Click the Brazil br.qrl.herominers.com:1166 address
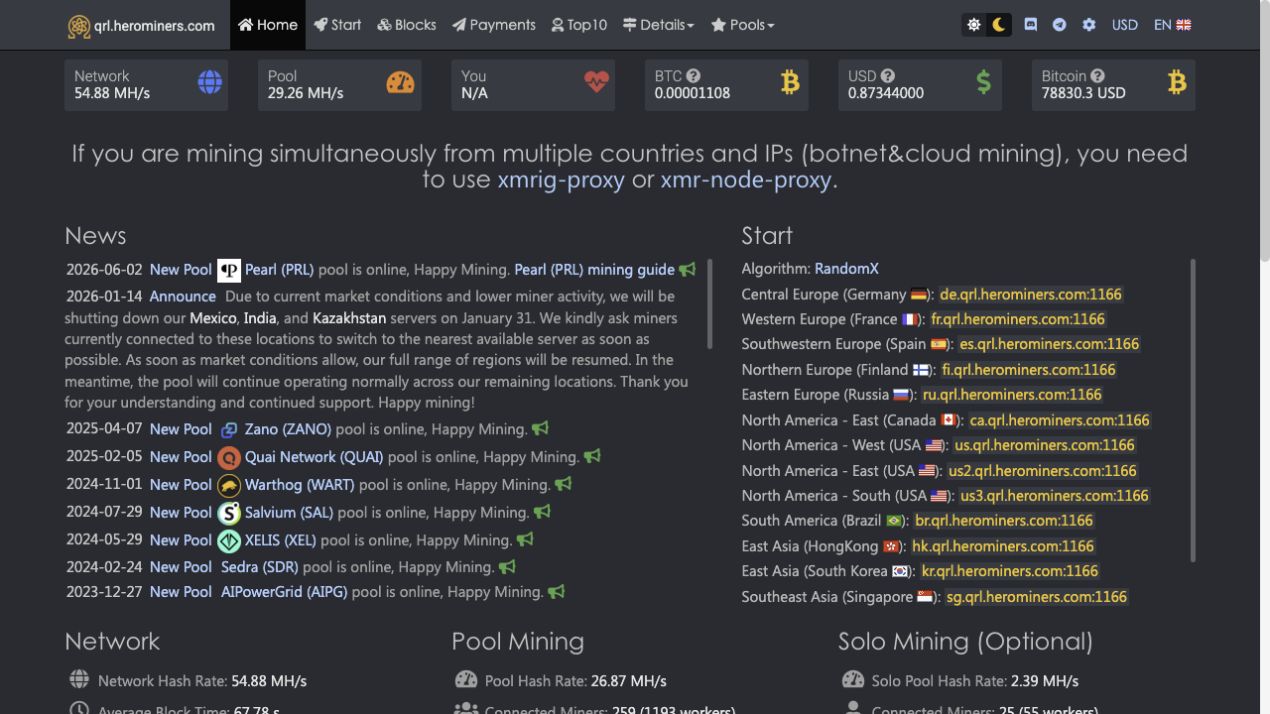Screen dimensions: 1270x714 [x=1003, y=521]
